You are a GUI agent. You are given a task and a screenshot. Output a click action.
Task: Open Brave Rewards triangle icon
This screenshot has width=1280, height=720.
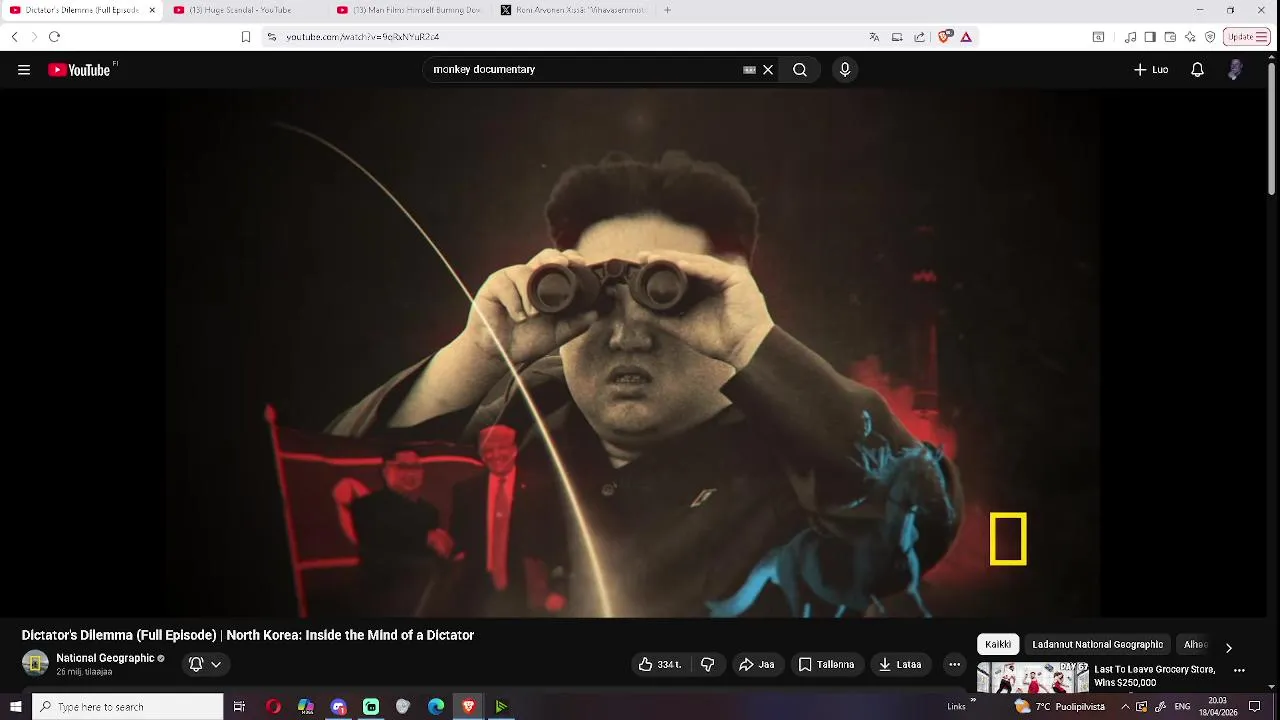966,37
